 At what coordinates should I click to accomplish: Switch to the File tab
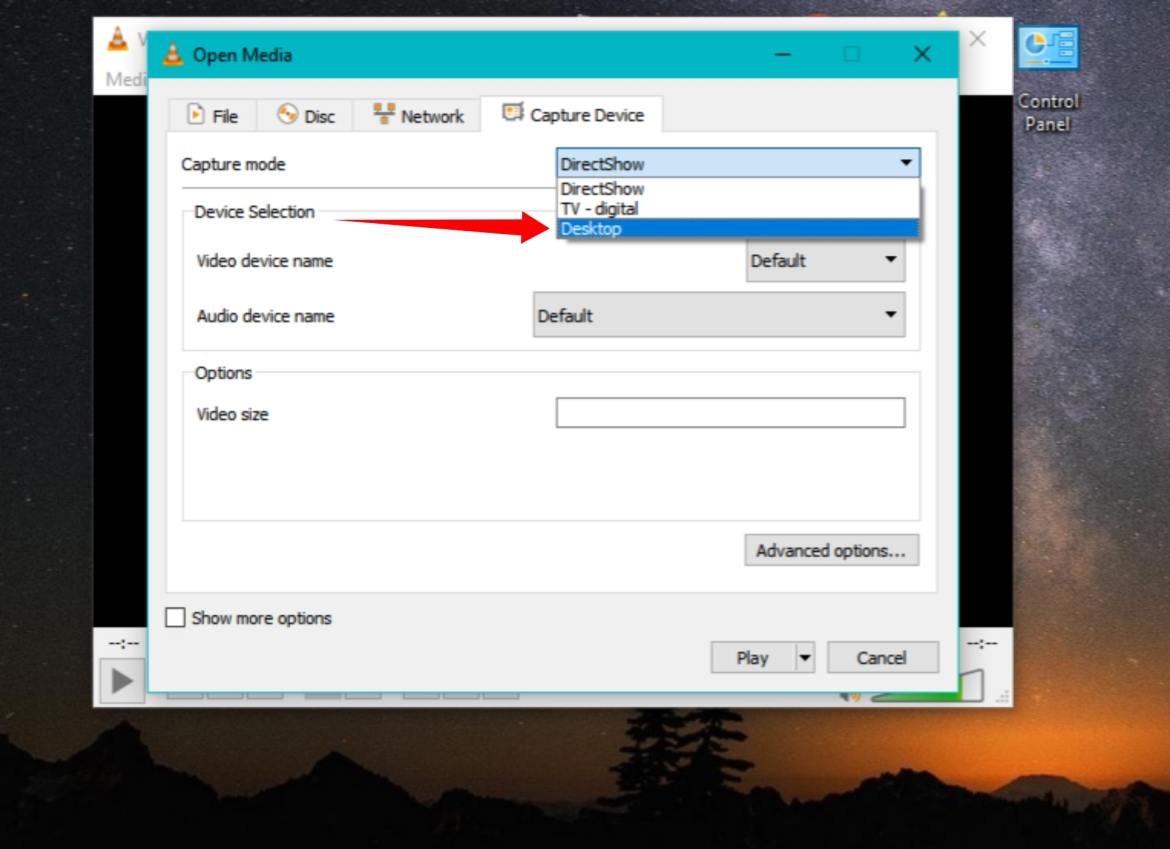213,116
